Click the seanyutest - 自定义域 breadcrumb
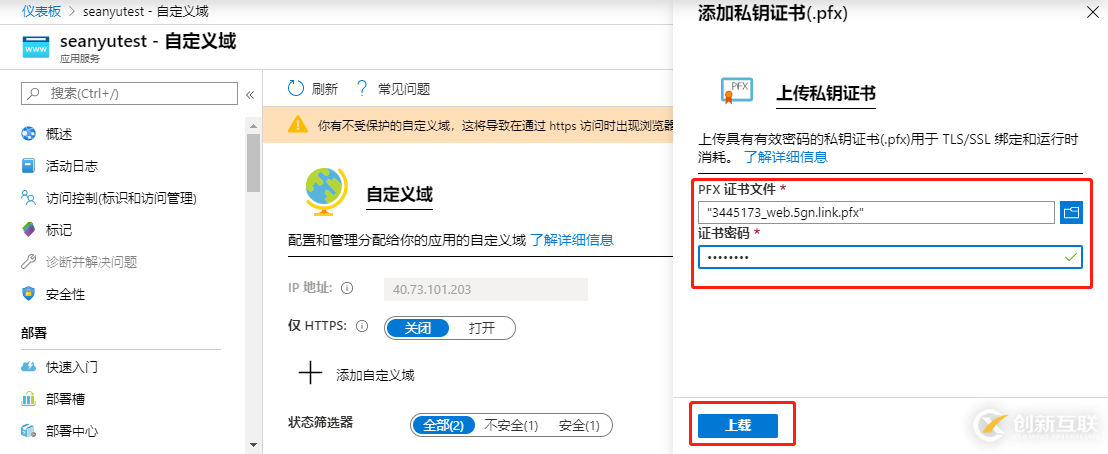This screenshot has width=1108, height=454. 146,11
